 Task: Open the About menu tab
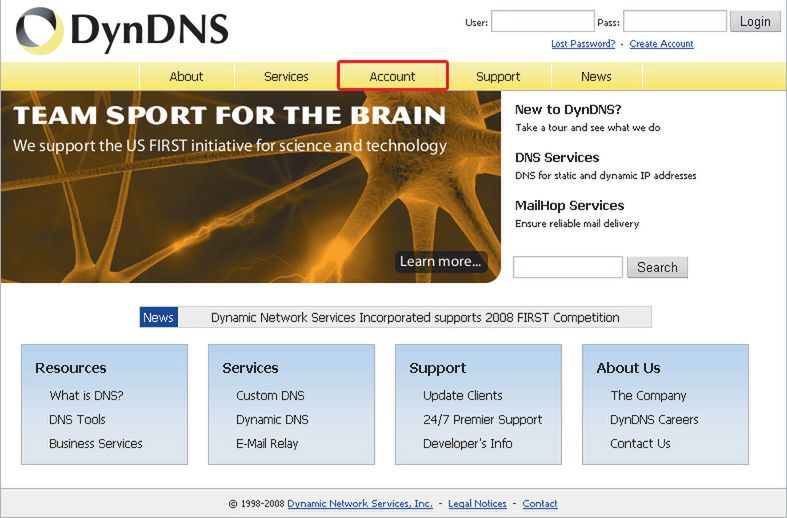[186, 76]
